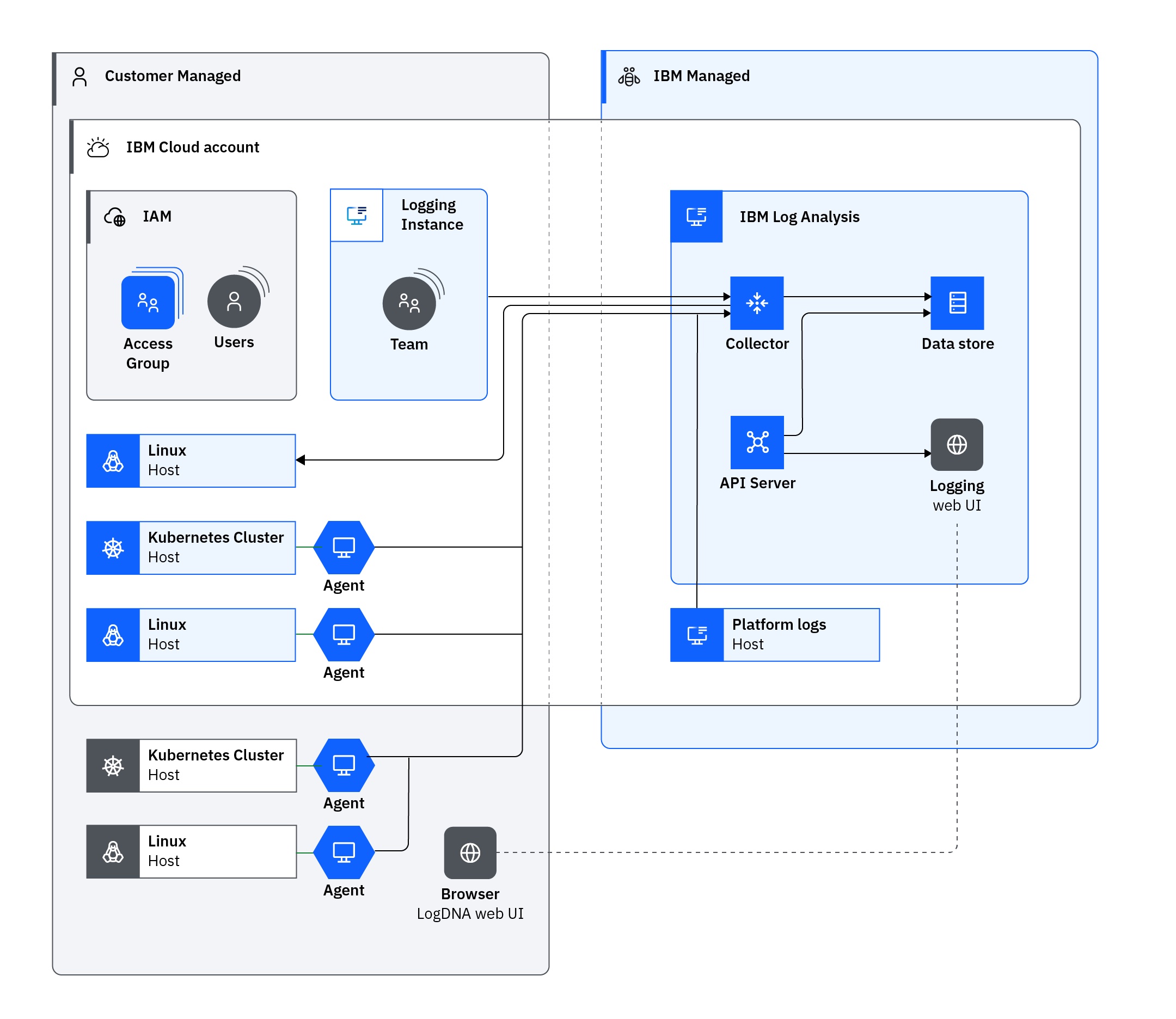Click the 'Logging Instance' label
This screenshot has height=1019, width=1176.
tap(432, 215)
